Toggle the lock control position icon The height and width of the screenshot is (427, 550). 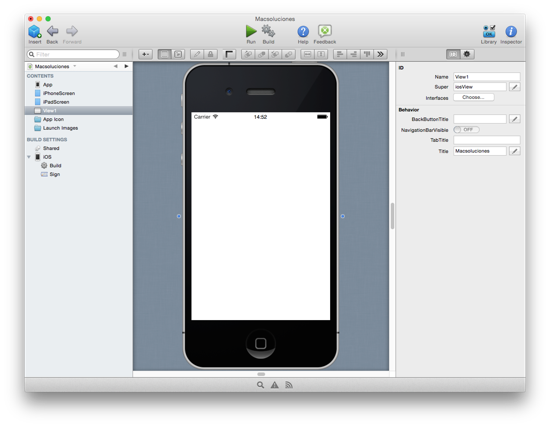[210, 54]
